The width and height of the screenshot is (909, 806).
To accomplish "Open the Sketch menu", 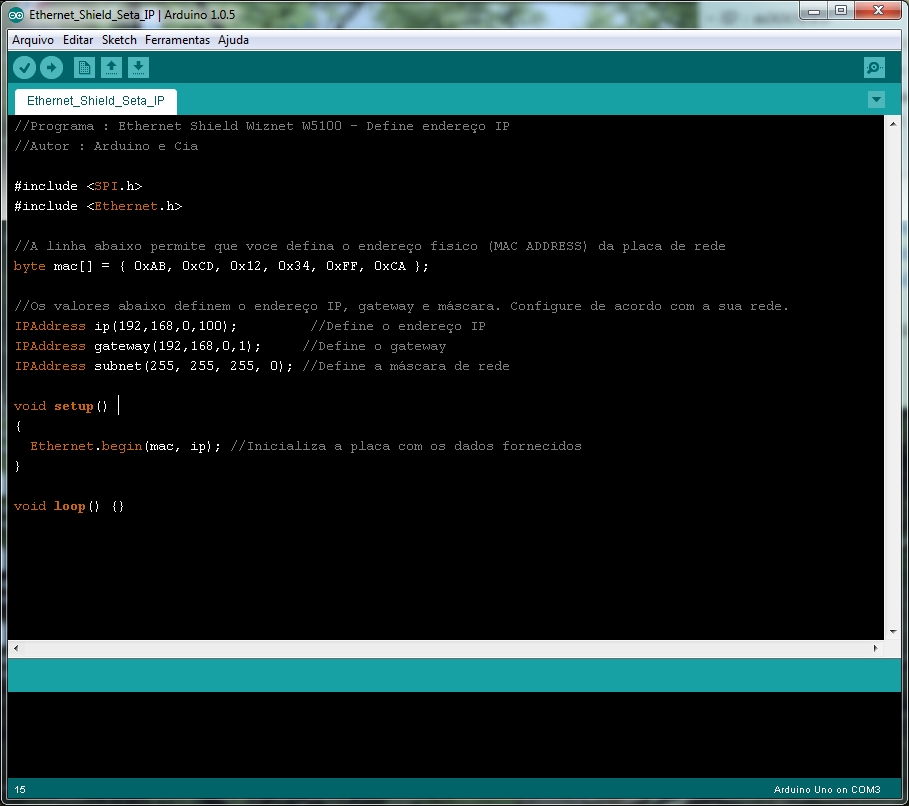I will tap(119, 40).
